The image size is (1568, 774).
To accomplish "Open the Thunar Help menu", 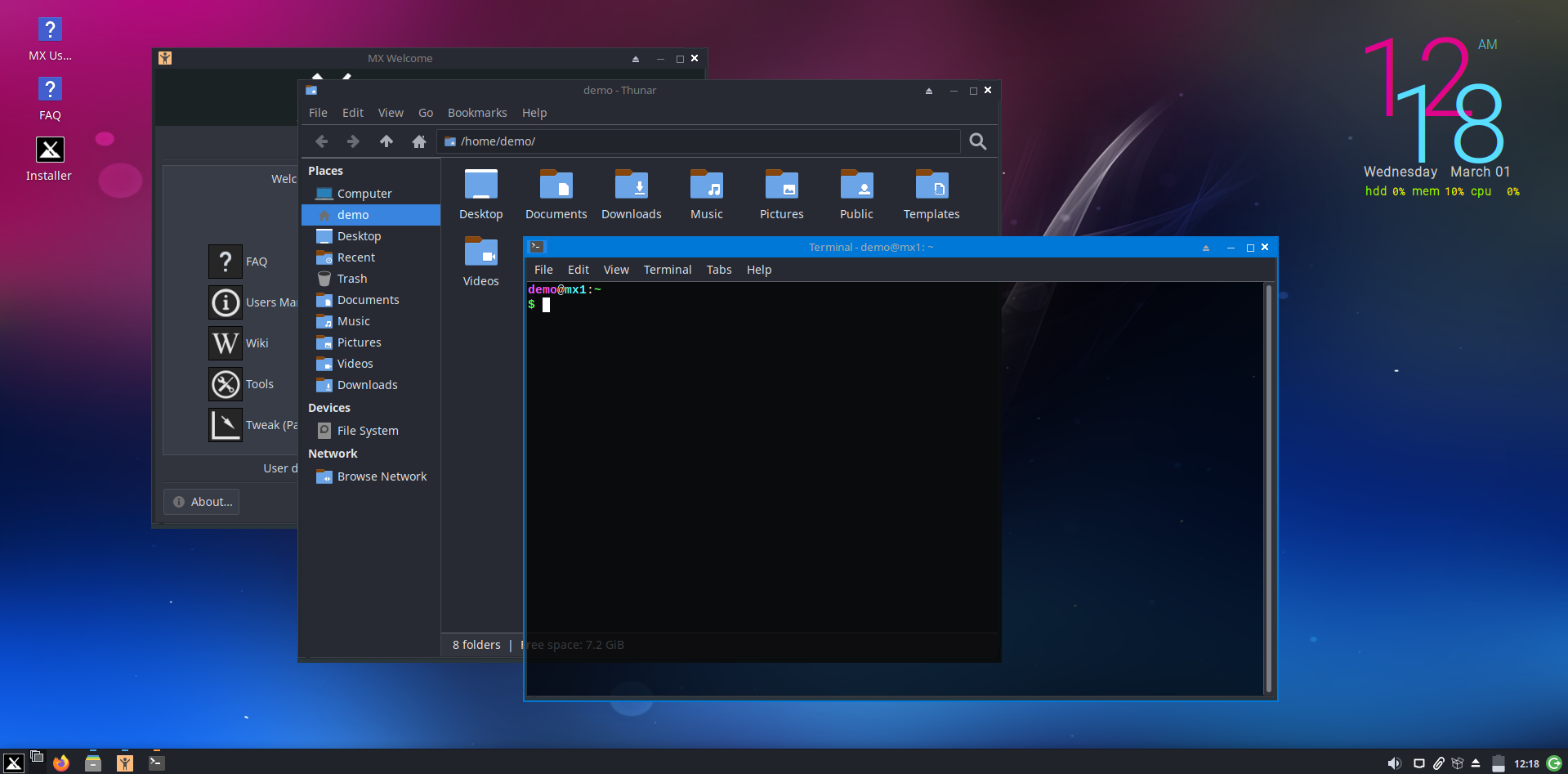I will 534,113.
